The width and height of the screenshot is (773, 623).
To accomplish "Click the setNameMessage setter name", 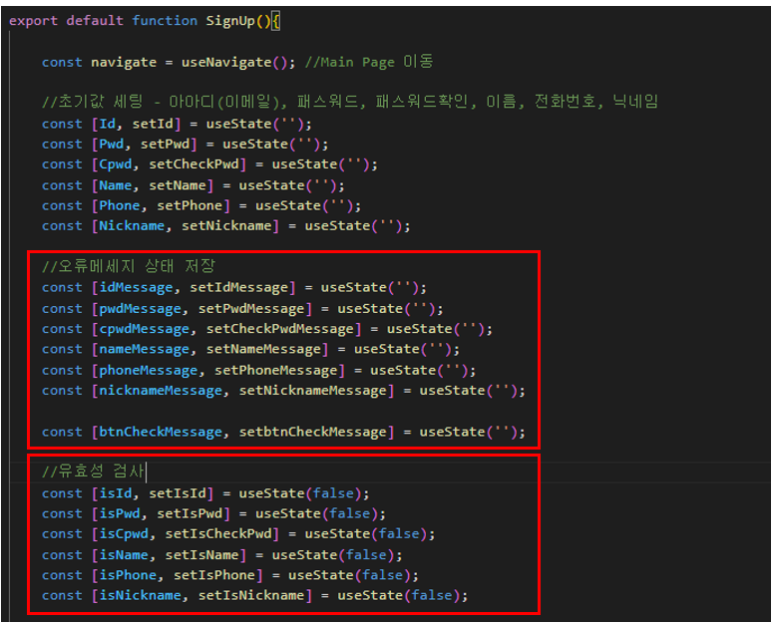I will (x=263, y=349).
